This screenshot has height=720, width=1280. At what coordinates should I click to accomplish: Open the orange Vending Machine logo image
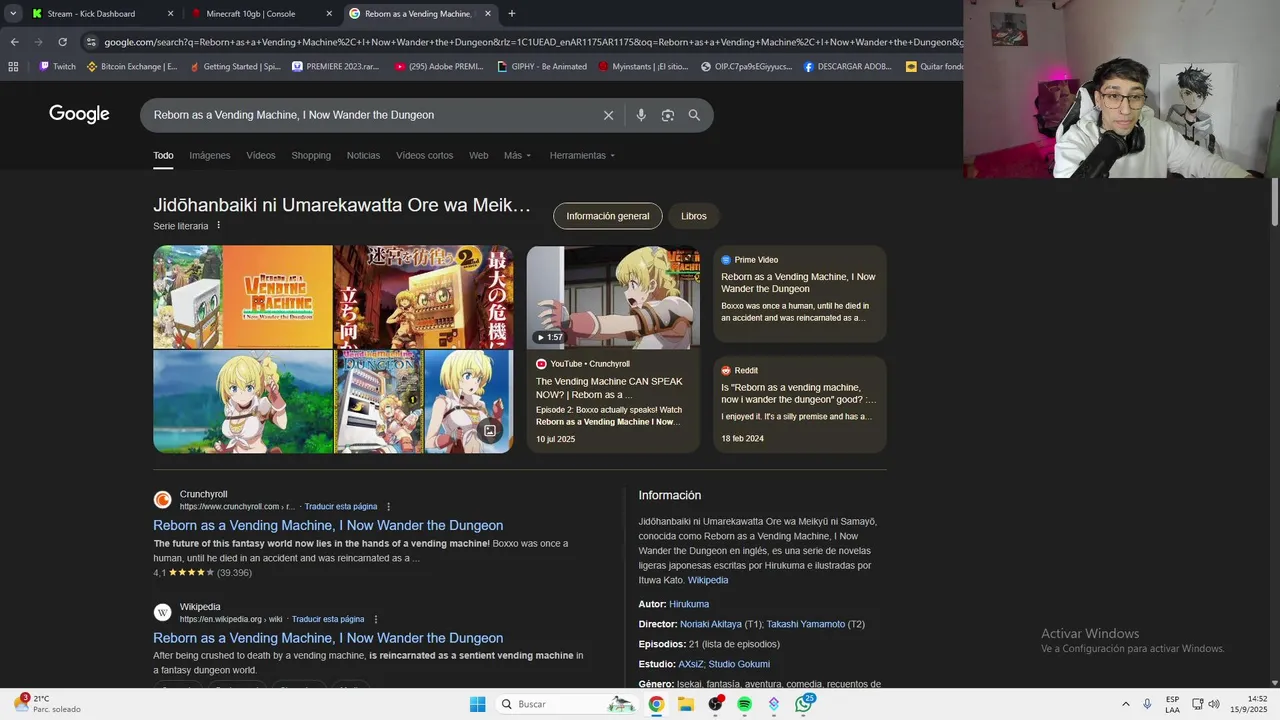277,297
